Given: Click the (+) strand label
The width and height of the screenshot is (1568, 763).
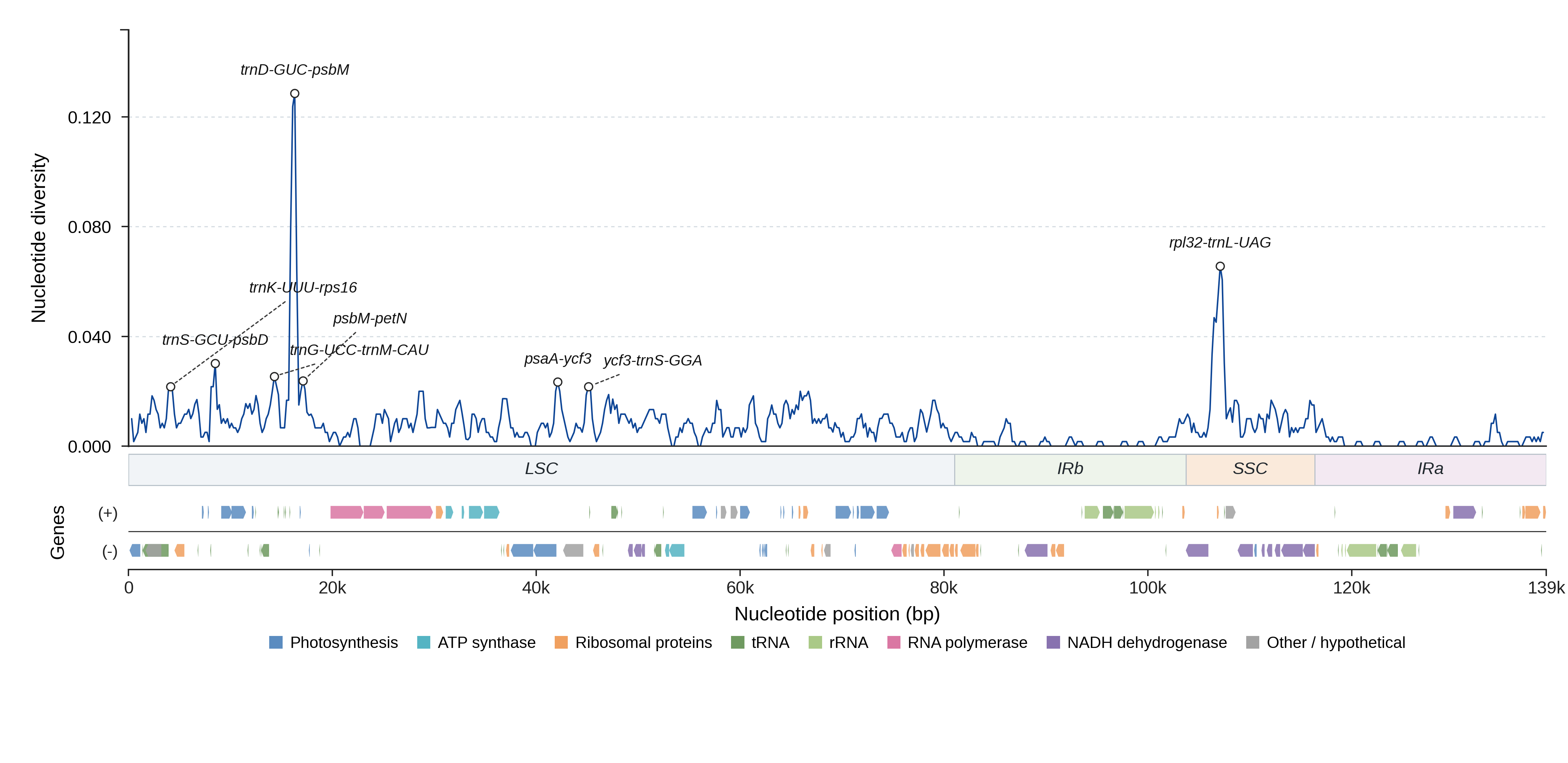Looking at the screenshot, I should 108,513.
